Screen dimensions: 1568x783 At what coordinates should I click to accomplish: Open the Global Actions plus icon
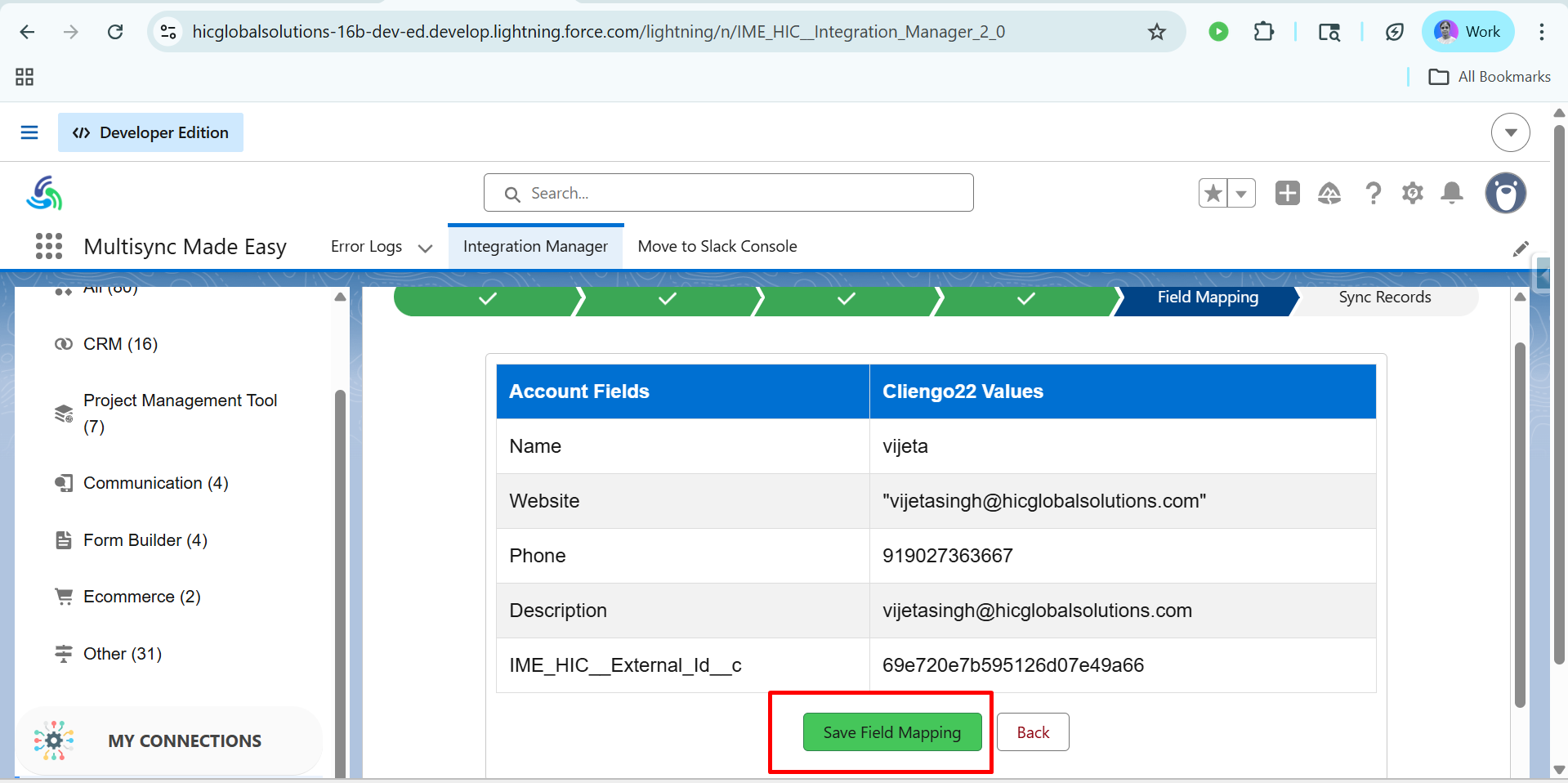(1287, 194)
